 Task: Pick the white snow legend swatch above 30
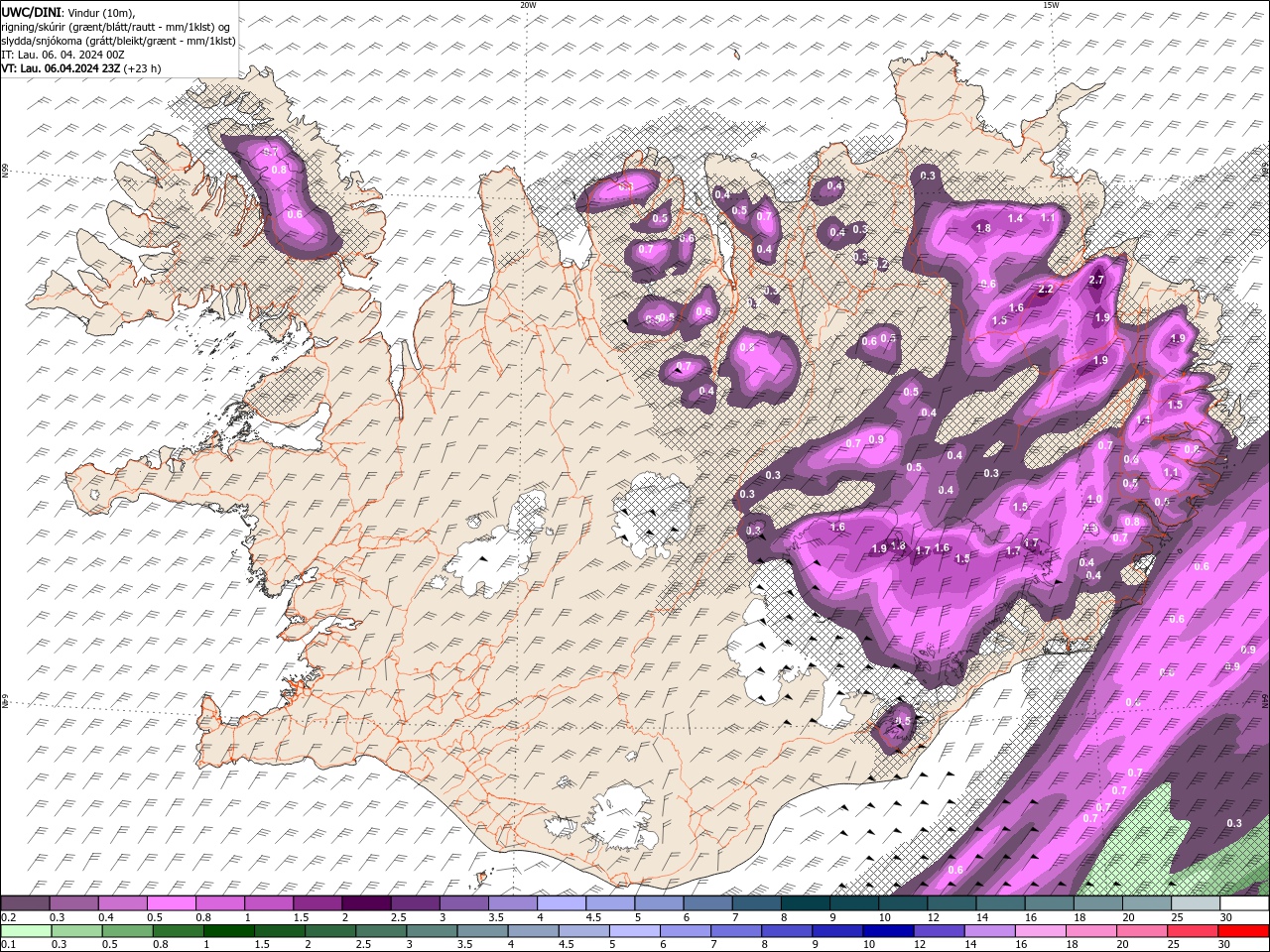pyautogui.click(x=1245, y=903)
